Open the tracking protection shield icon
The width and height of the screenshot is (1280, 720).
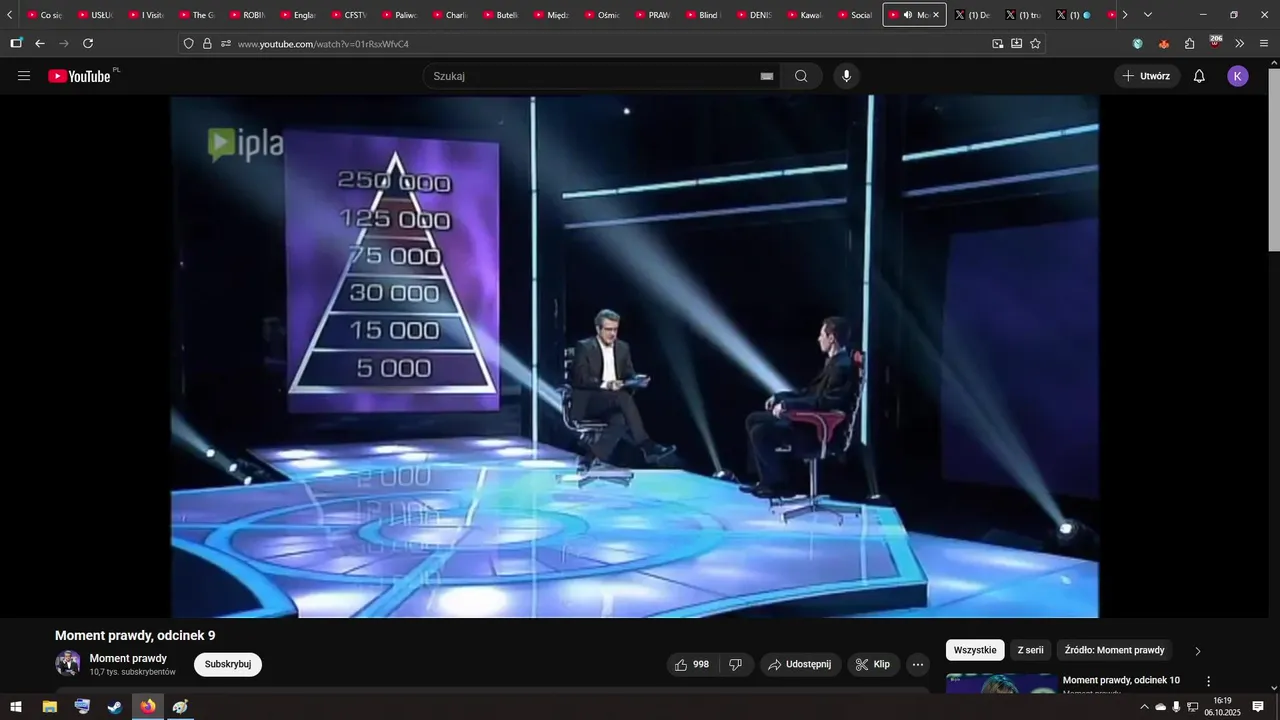click(189, 44)
